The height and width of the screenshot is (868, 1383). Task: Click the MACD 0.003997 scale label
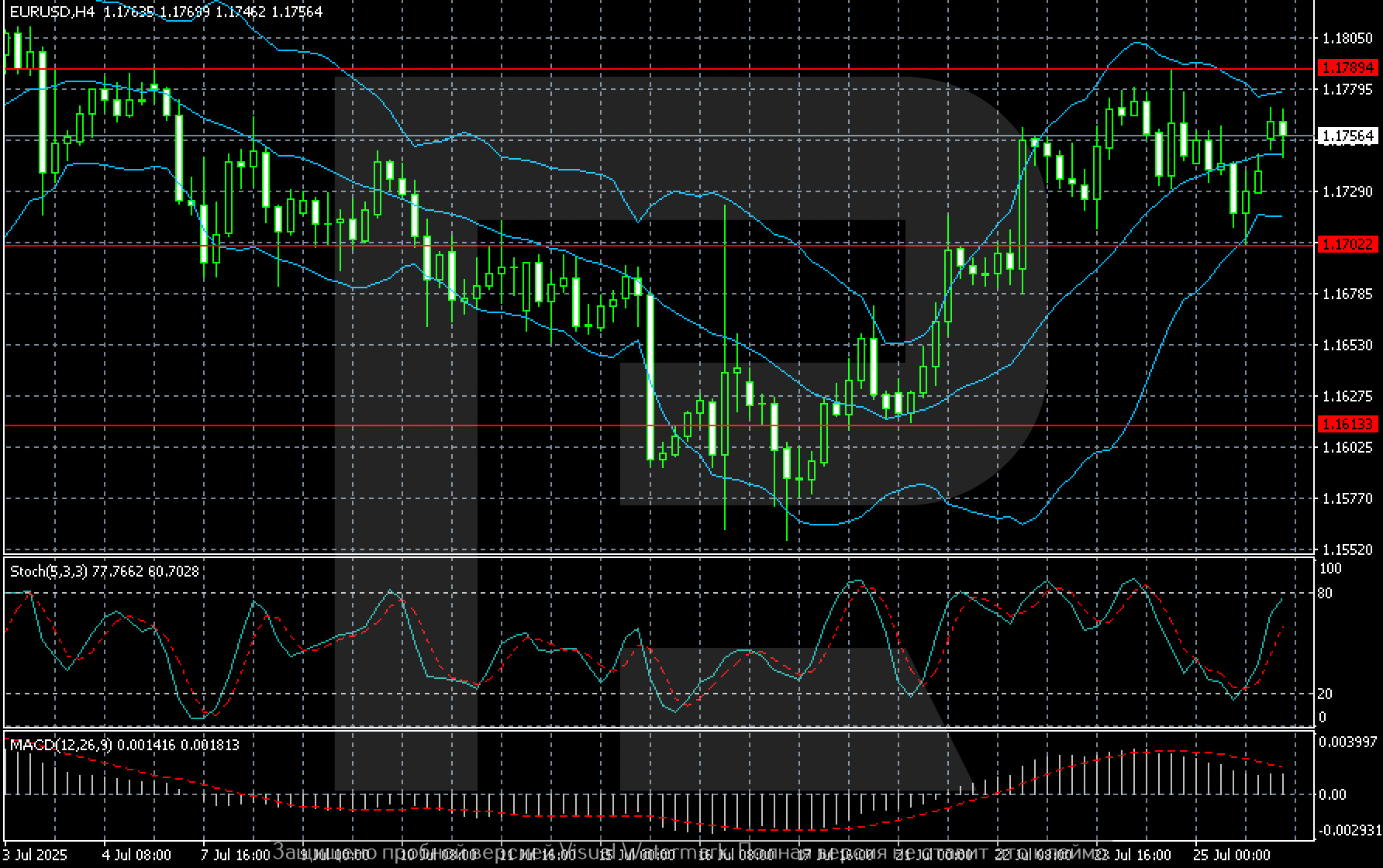[1348, 742]
